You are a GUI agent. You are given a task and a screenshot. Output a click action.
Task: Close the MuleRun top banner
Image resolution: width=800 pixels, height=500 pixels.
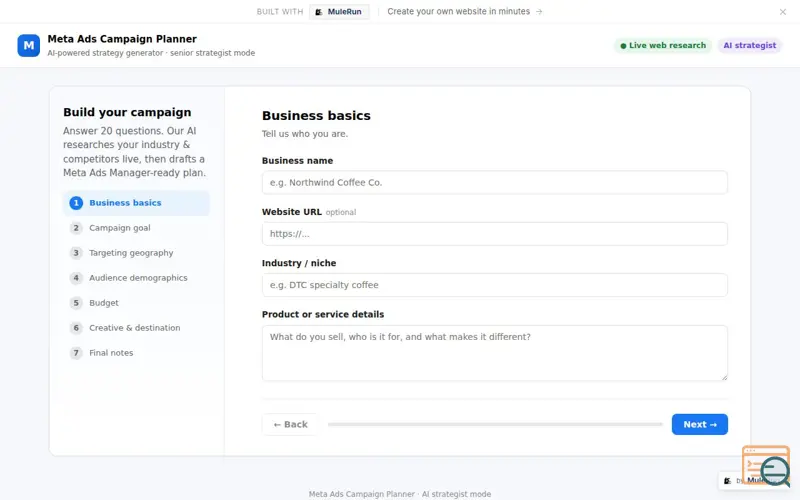pos(782,12)
